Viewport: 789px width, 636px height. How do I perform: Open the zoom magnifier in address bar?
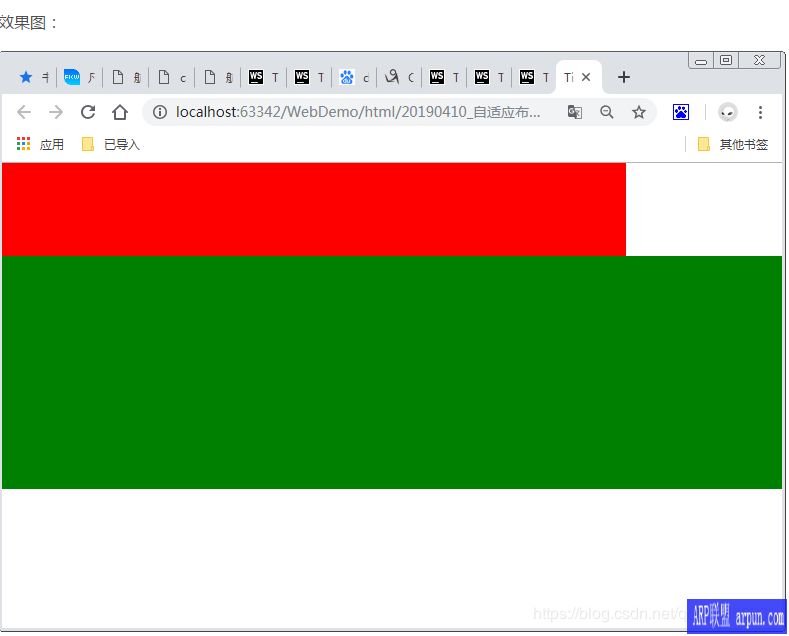[607, 112]
